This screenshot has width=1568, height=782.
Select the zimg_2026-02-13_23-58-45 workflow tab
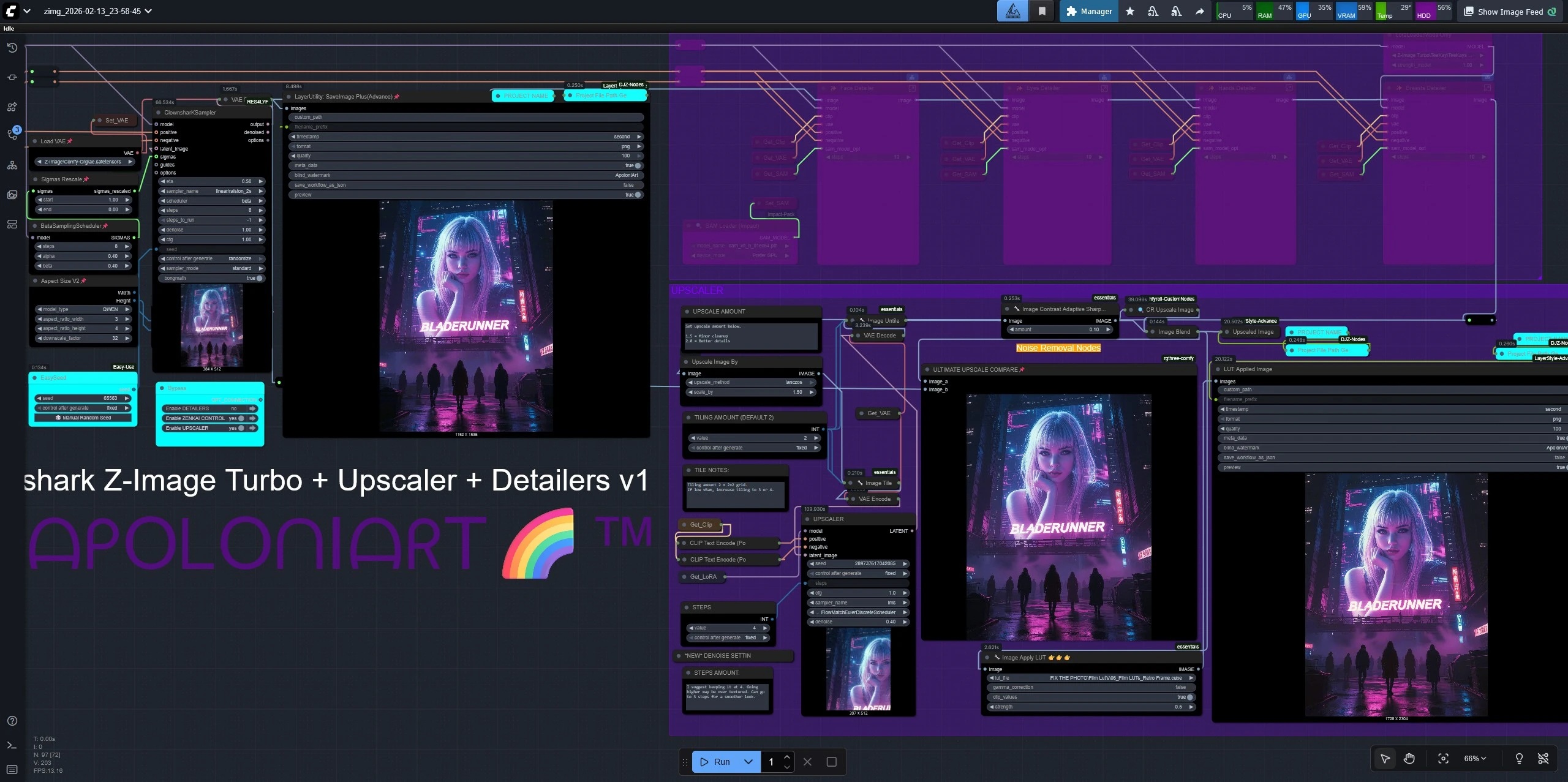[x=97, y=11]
